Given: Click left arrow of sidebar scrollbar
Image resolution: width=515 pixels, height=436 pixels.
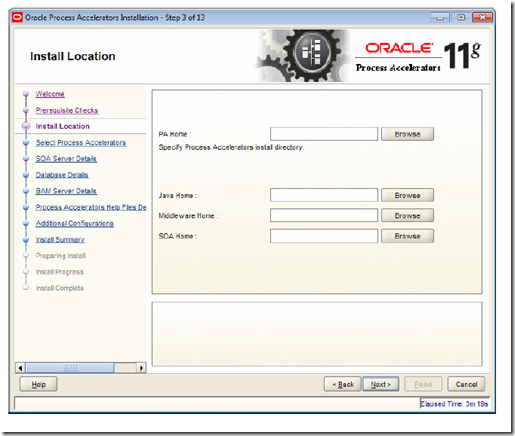Looking at the screenshot, I should tap(21, 368).
